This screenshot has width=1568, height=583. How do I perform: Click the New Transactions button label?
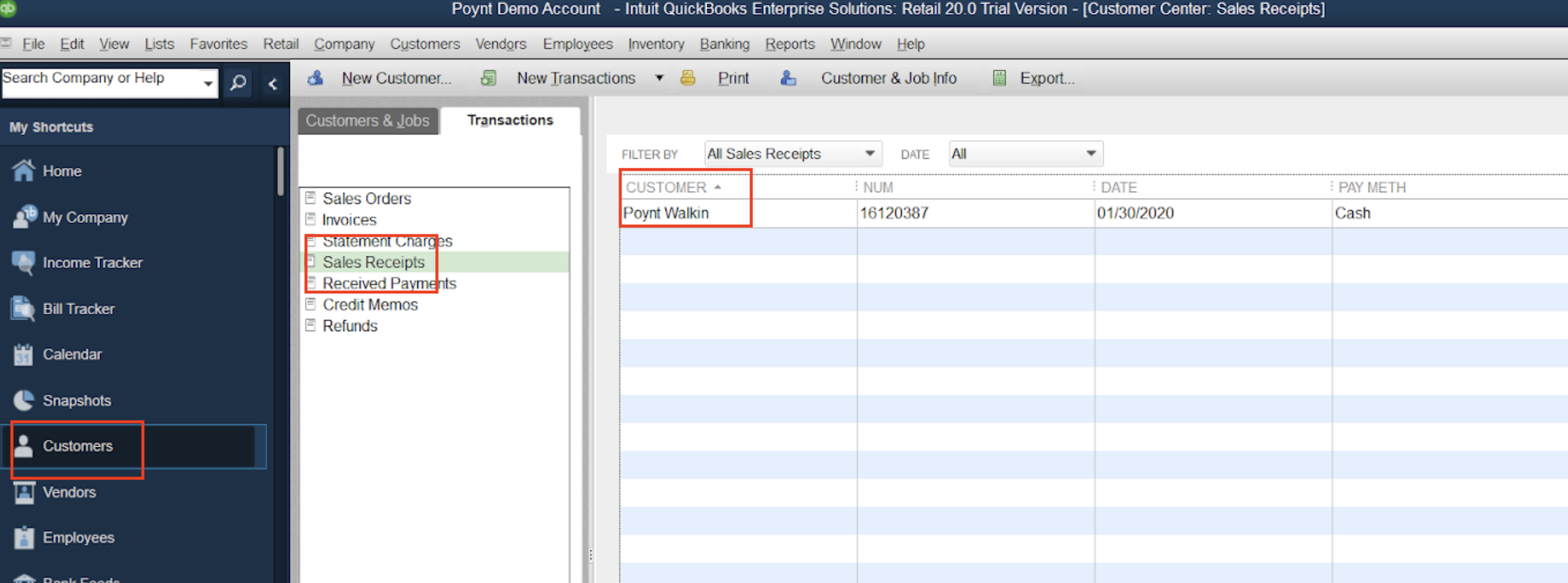pos(576,78)
